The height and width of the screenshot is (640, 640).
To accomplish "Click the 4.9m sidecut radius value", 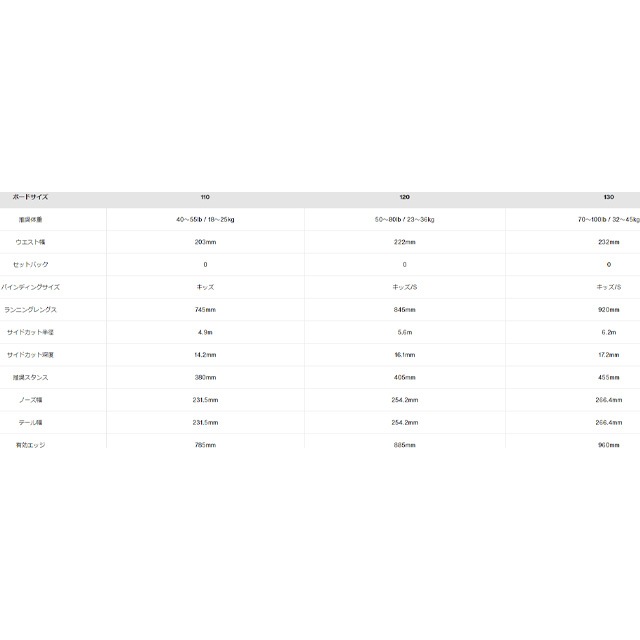I will point(204,332).
